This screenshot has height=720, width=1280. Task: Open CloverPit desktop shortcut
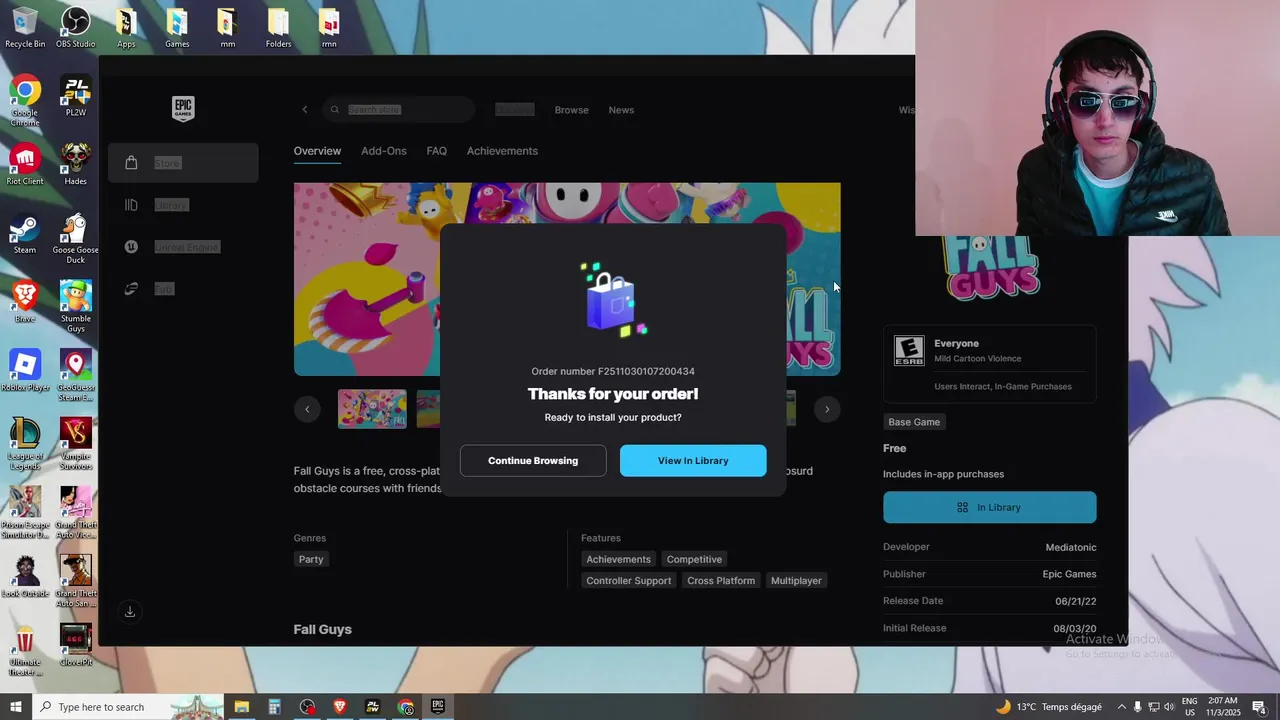[76, 646]
